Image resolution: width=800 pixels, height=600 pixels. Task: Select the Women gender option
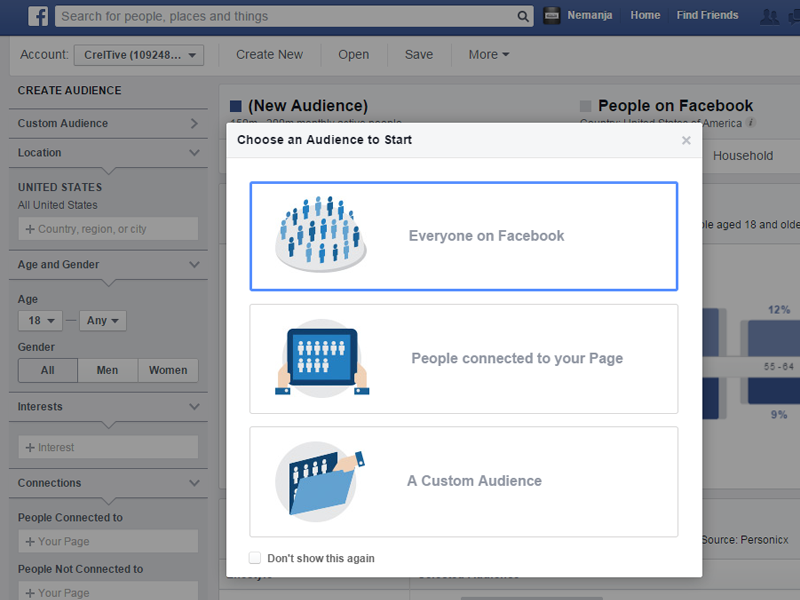coord(168,370)
